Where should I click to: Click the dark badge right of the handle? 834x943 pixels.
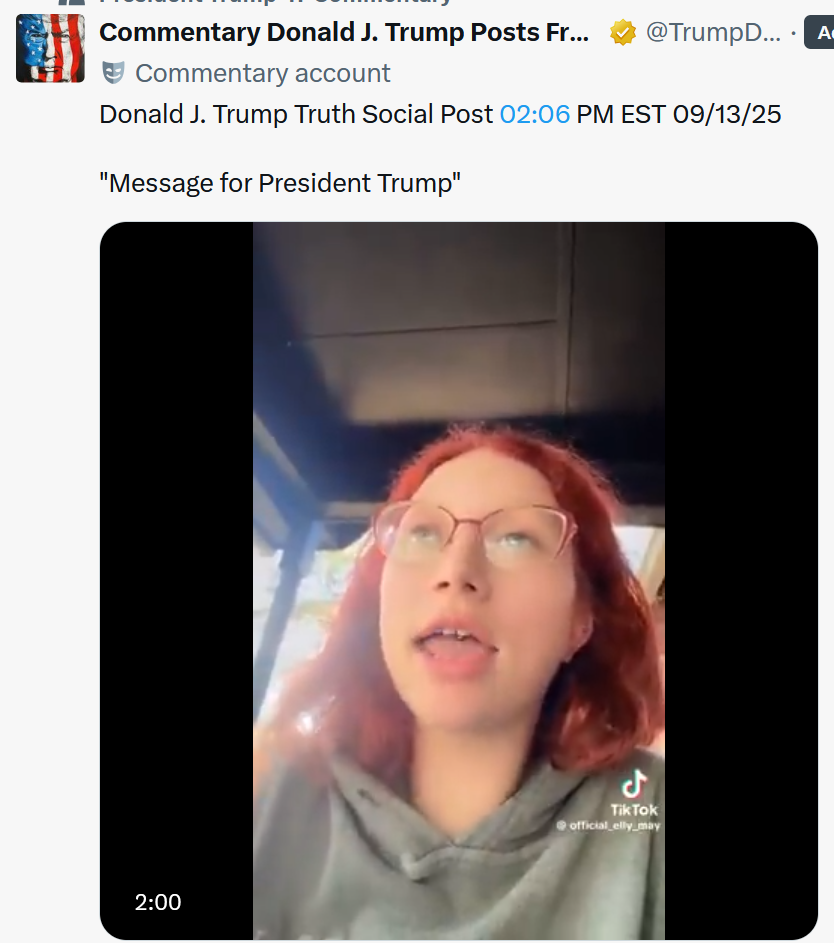coord(820,33)
